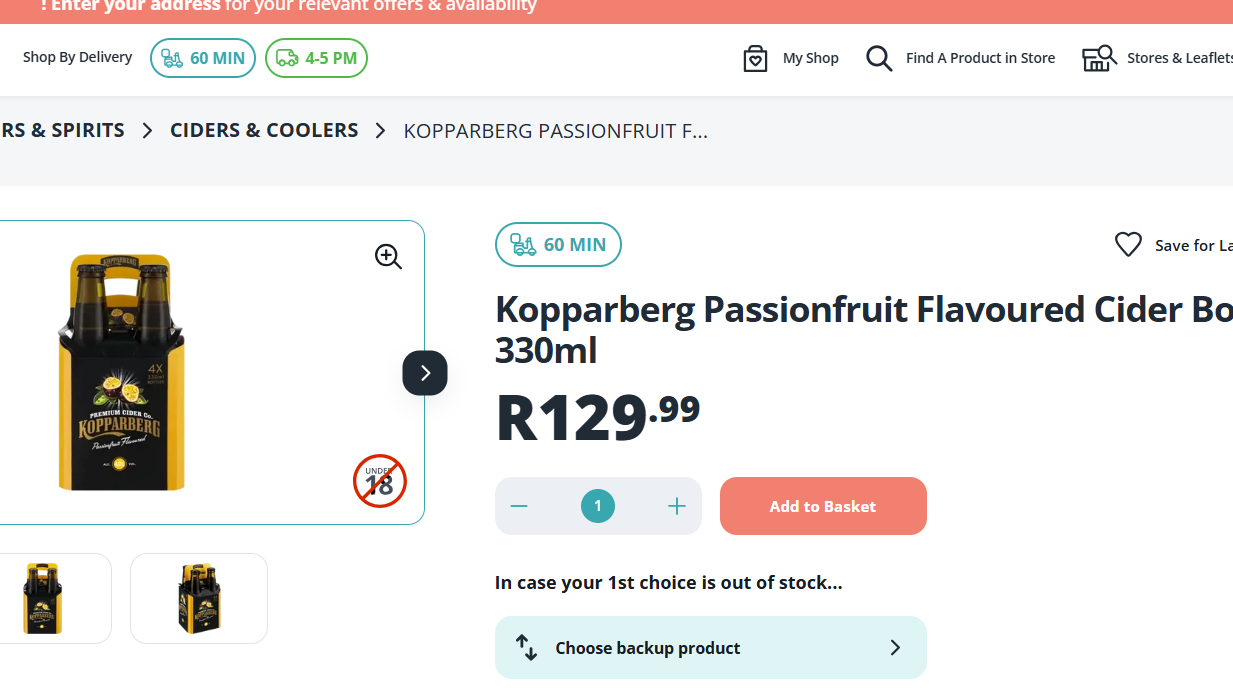Image resolution: width=1233 pixels, height=693 pixels.
Task: Click the zoom magnifier on product image
Action: [388, 257]
